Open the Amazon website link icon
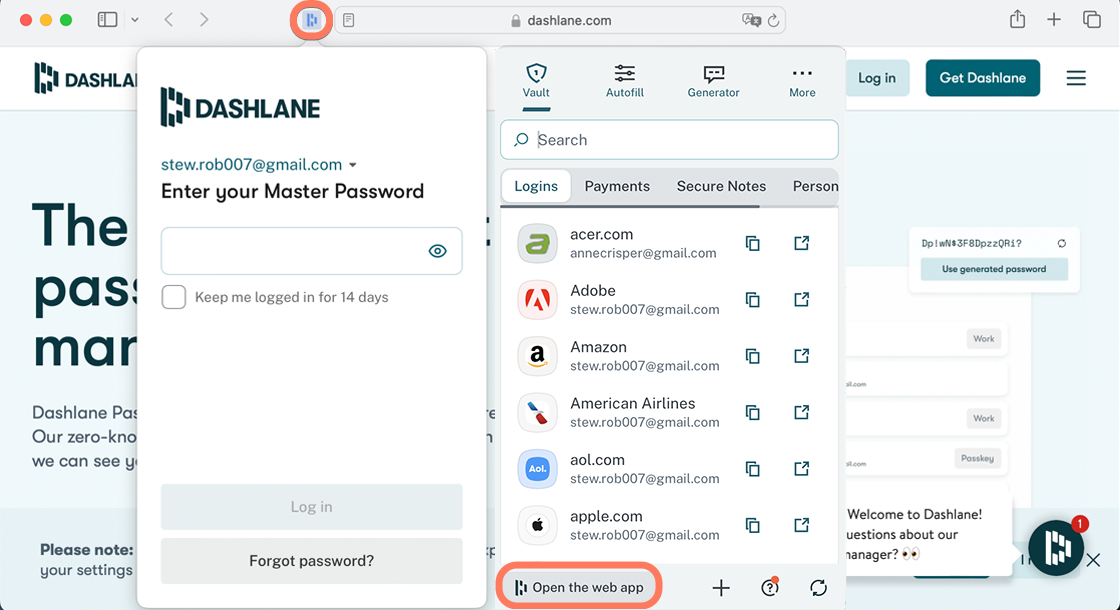The width and height of the screenshot is (1120, 610). tap(801, 356)
